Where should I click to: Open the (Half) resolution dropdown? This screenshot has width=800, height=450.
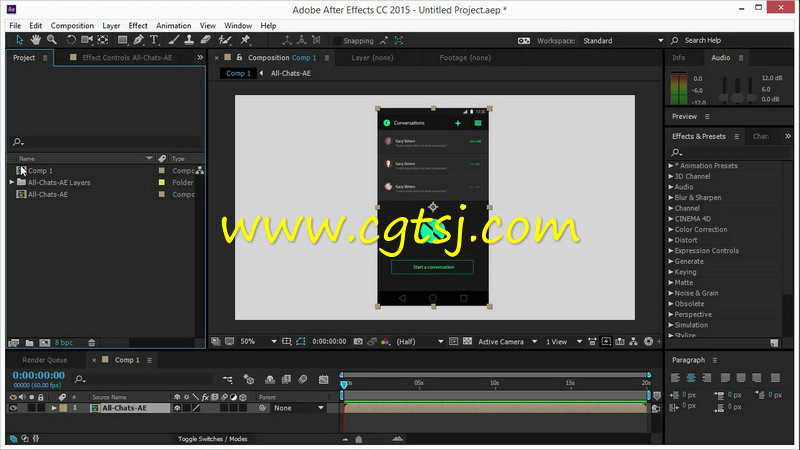pos(420,341)
